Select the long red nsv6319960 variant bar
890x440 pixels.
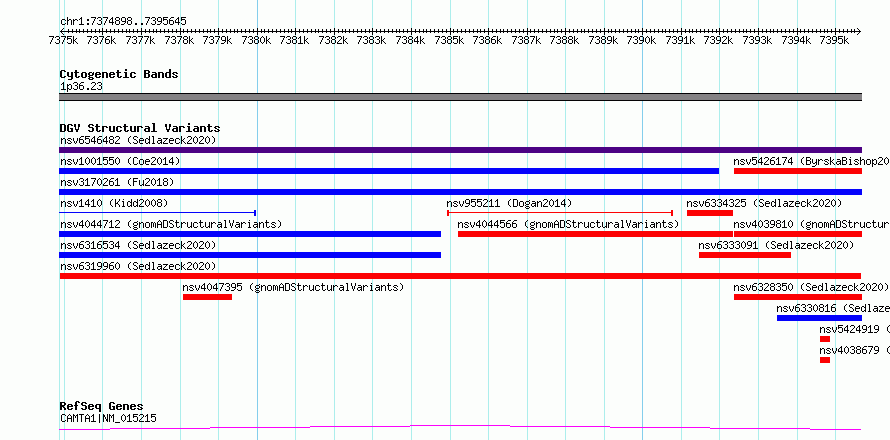[x=460, y=276]
